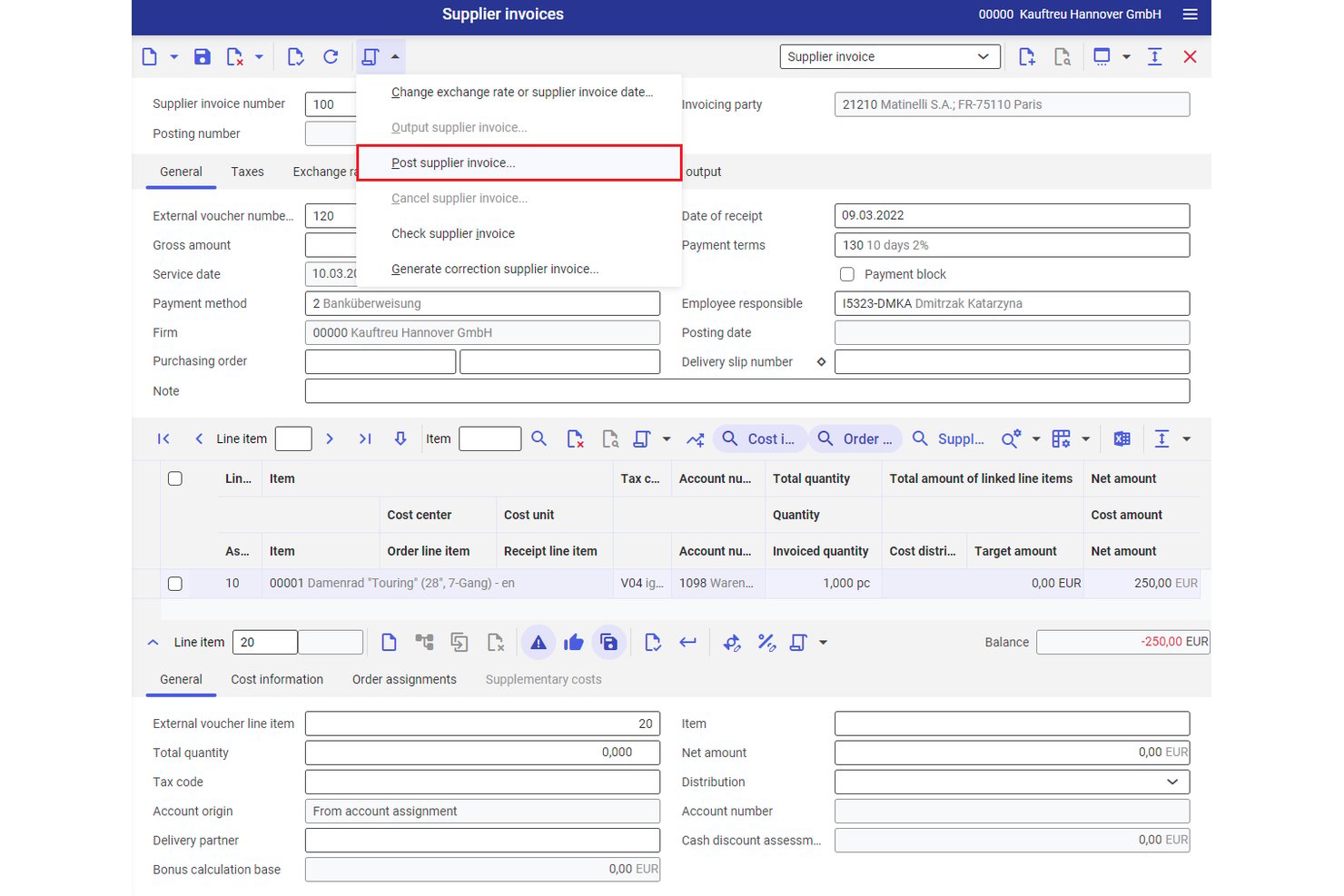The image size is (1344, 896).
Task: Click the validate document icon beside Refresh
Action: [295, 57]
